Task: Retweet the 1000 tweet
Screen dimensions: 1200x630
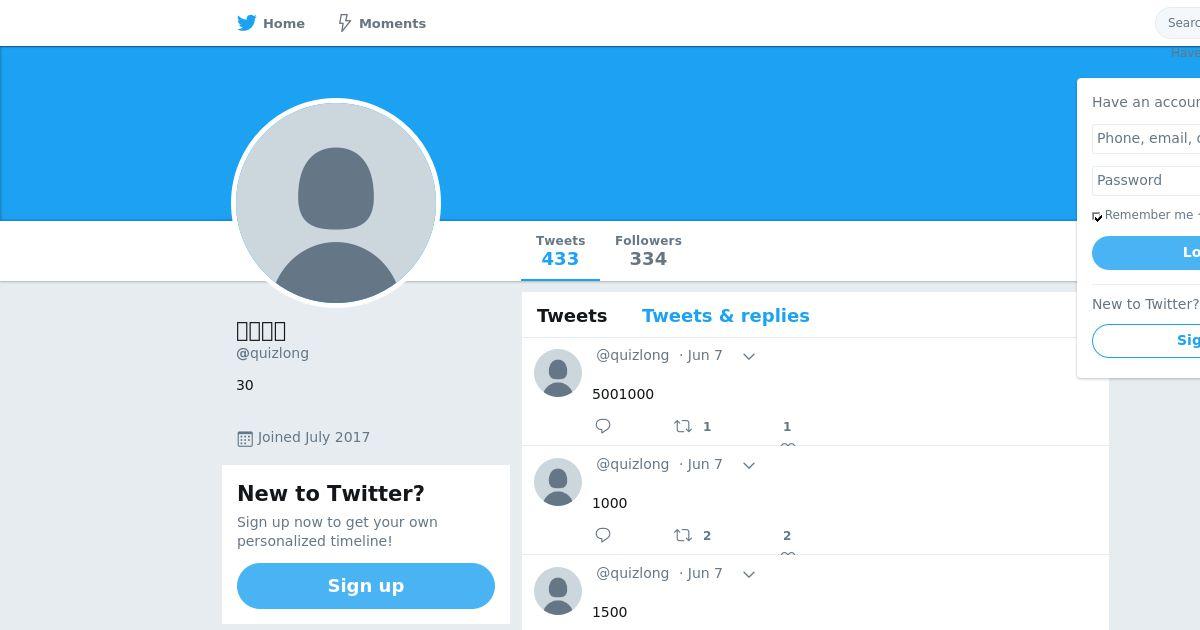Action: pos(683,535)
